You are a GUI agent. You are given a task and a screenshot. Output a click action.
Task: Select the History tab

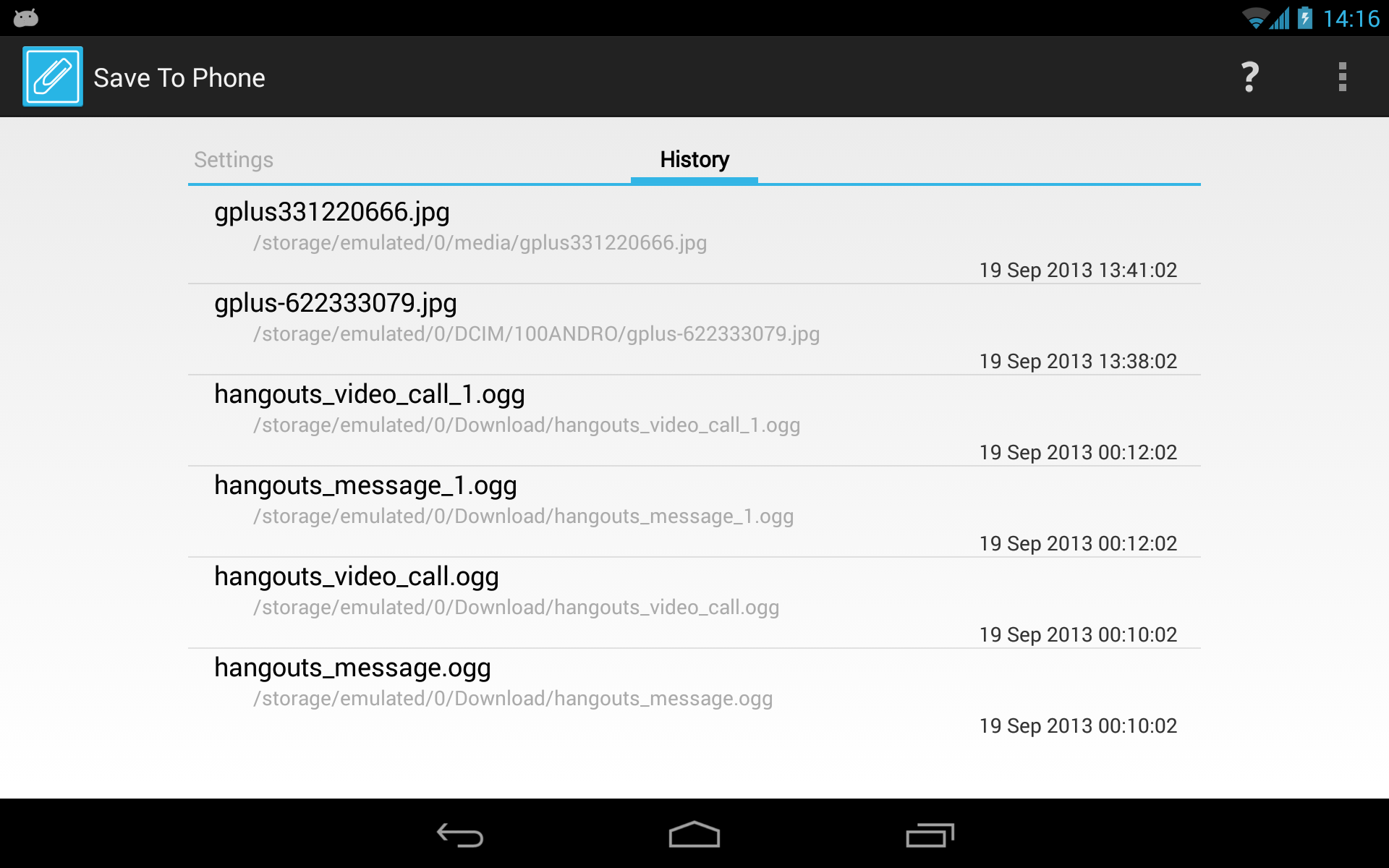pyautogui.click(x=694, y=160)
